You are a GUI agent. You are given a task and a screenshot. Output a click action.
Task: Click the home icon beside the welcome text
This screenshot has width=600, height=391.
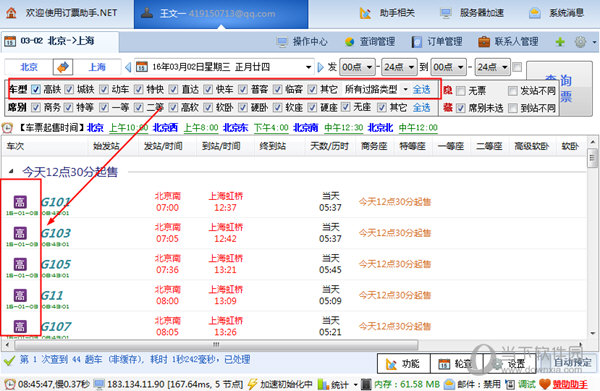click(11, 13)
